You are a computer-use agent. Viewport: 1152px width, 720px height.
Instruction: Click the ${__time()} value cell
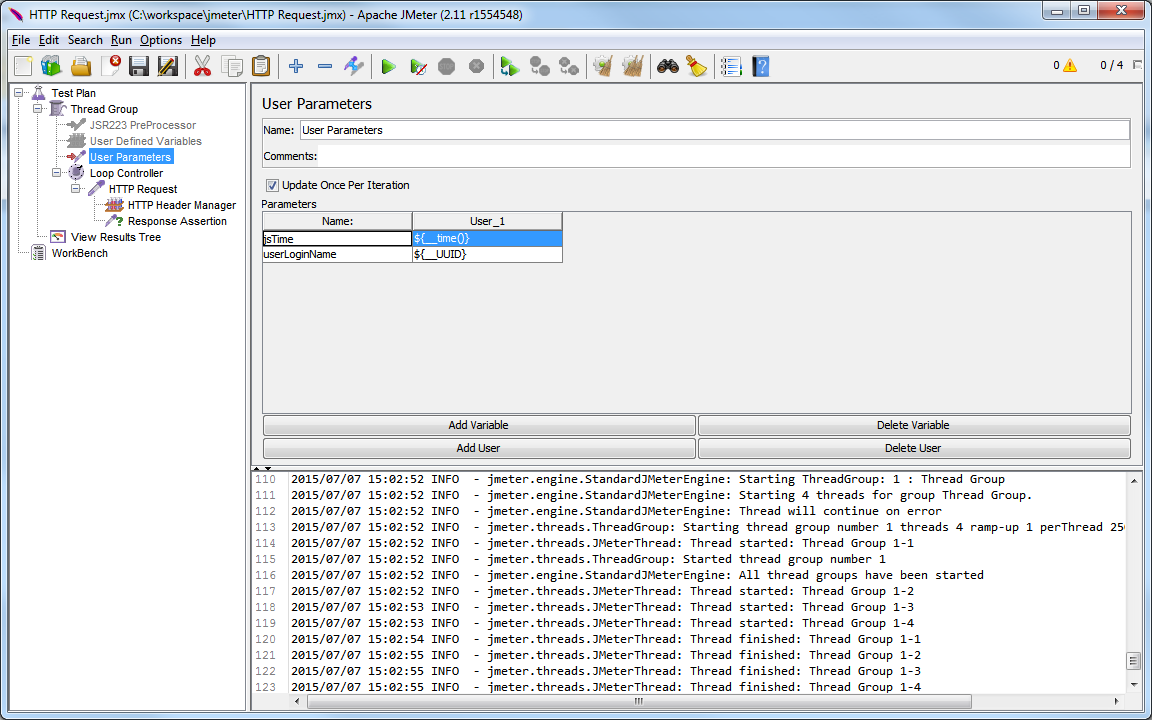point(487,239)
